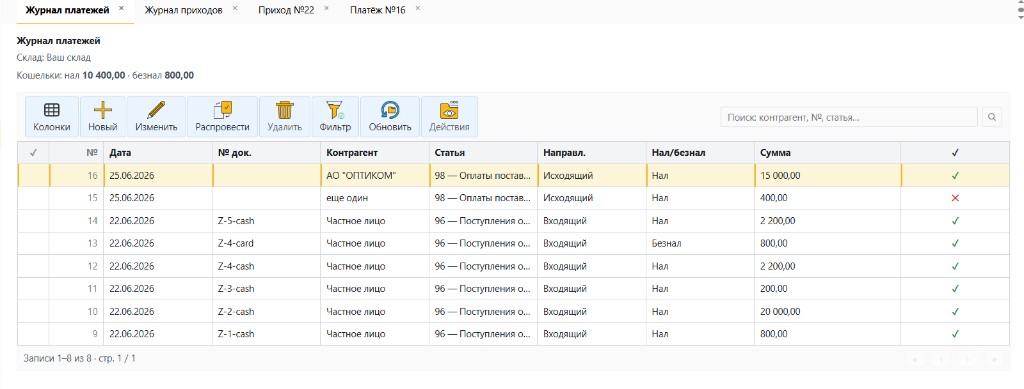The width and height of the screenshot is (1024, 389).
Task: Click the green checkmark in row 13
Action: click(x=955, y=243)
